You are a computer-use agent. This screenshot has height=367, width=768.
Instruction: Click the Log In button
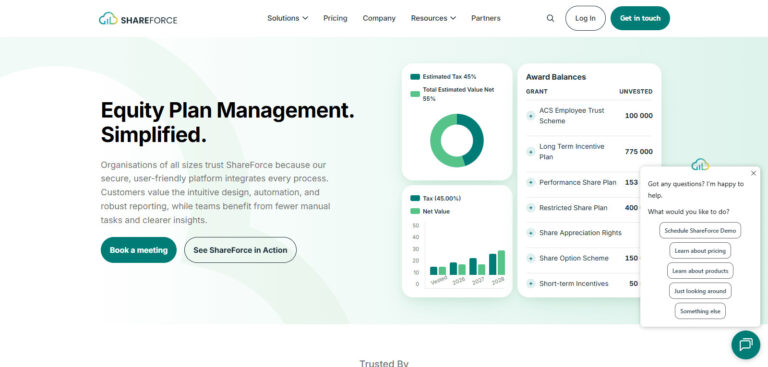(x=585, y=18)
